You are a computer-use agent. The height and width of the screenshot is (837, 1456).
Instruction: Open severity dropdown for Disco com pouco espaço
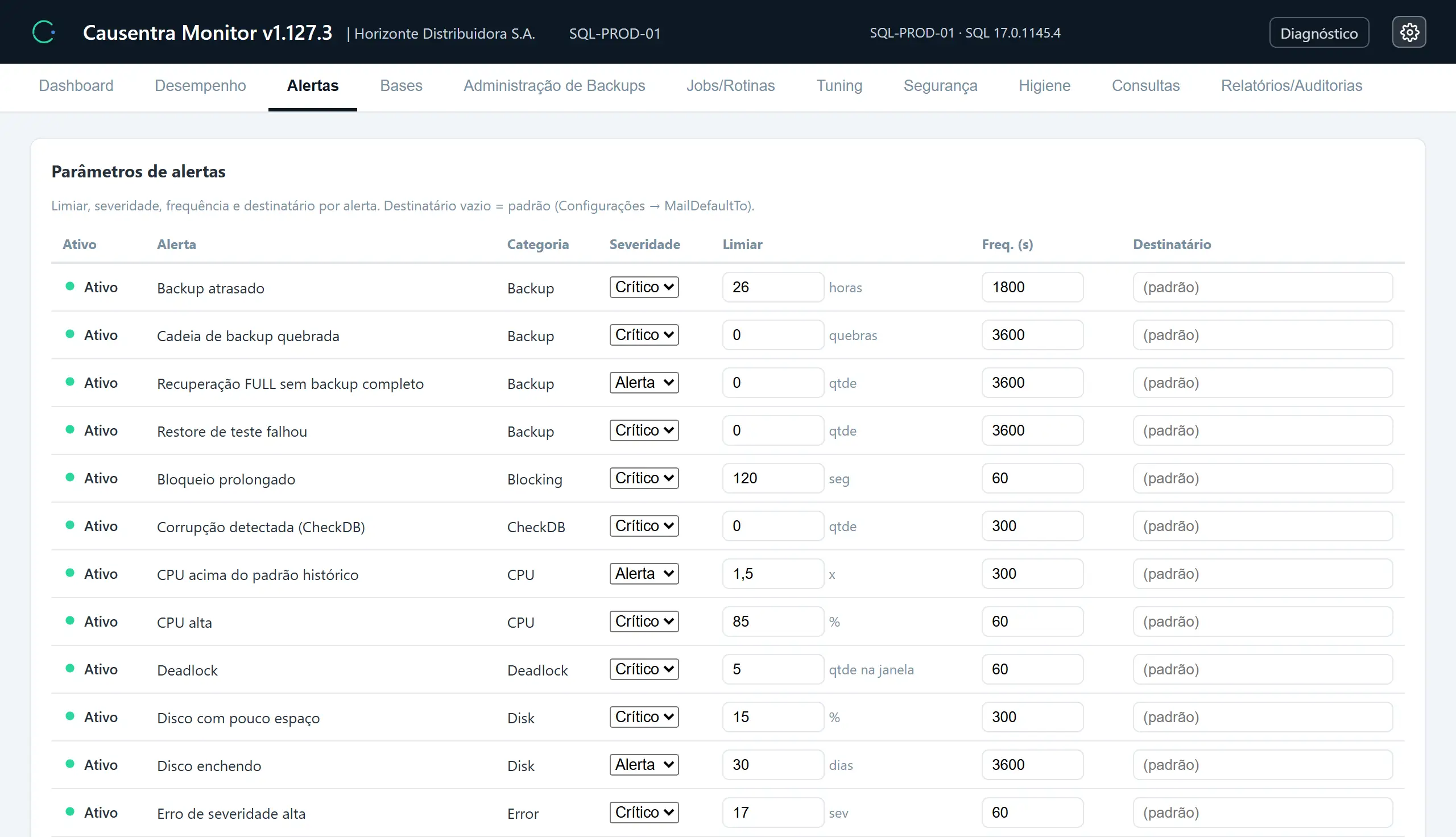pos(644,716)
